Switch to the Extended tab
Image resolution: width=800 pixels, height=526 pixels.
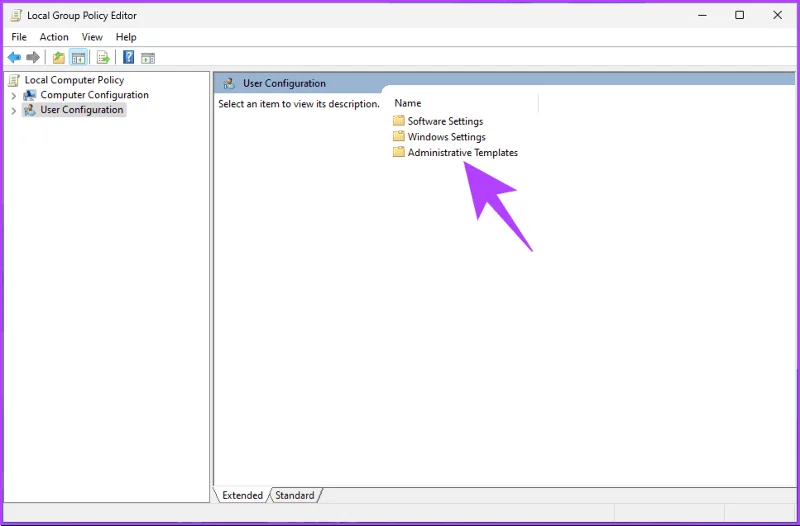click(x=242, y=495)
